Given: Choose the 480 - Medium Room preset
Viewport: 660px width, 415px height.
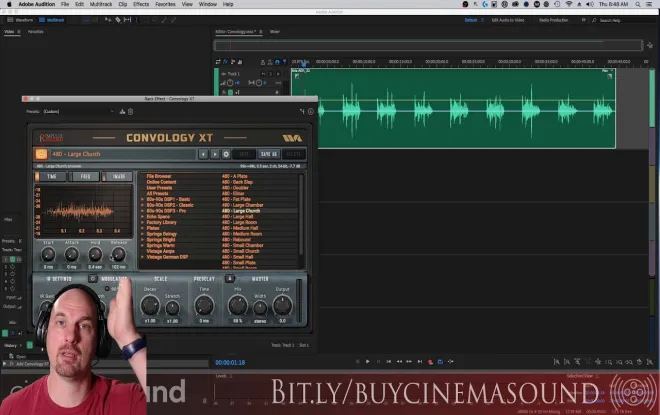Looking at the screenshot, I should click(242, 234).
